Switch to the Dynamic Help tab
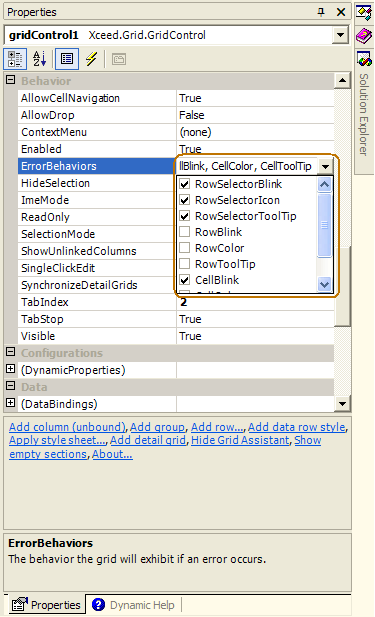This screenshot has width=375, height=617. pyautogui.click(x=133, y=605)
